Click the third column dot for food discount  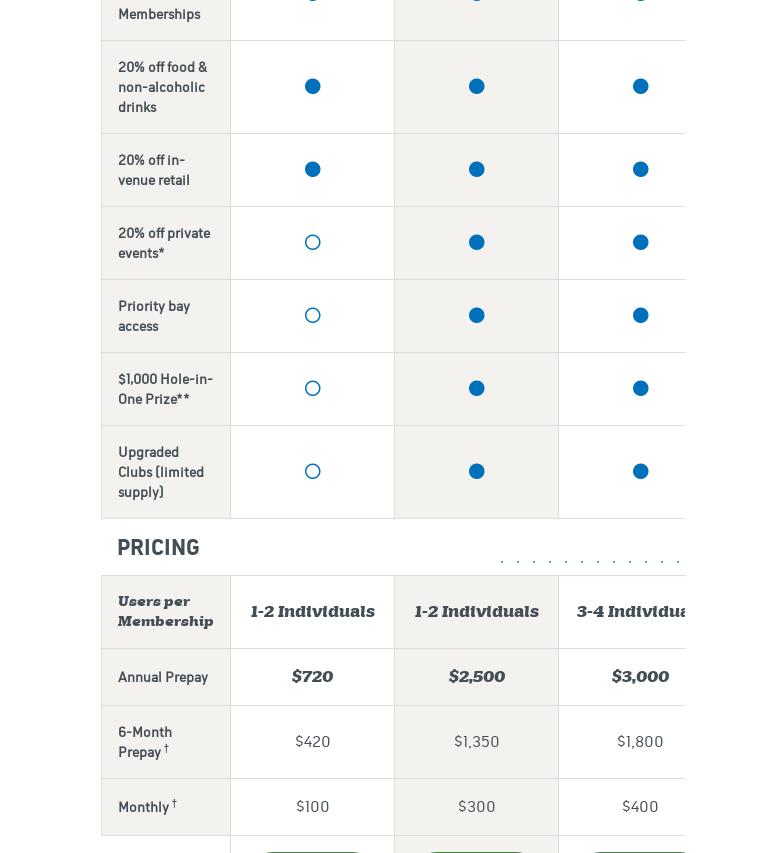point(641,87)
